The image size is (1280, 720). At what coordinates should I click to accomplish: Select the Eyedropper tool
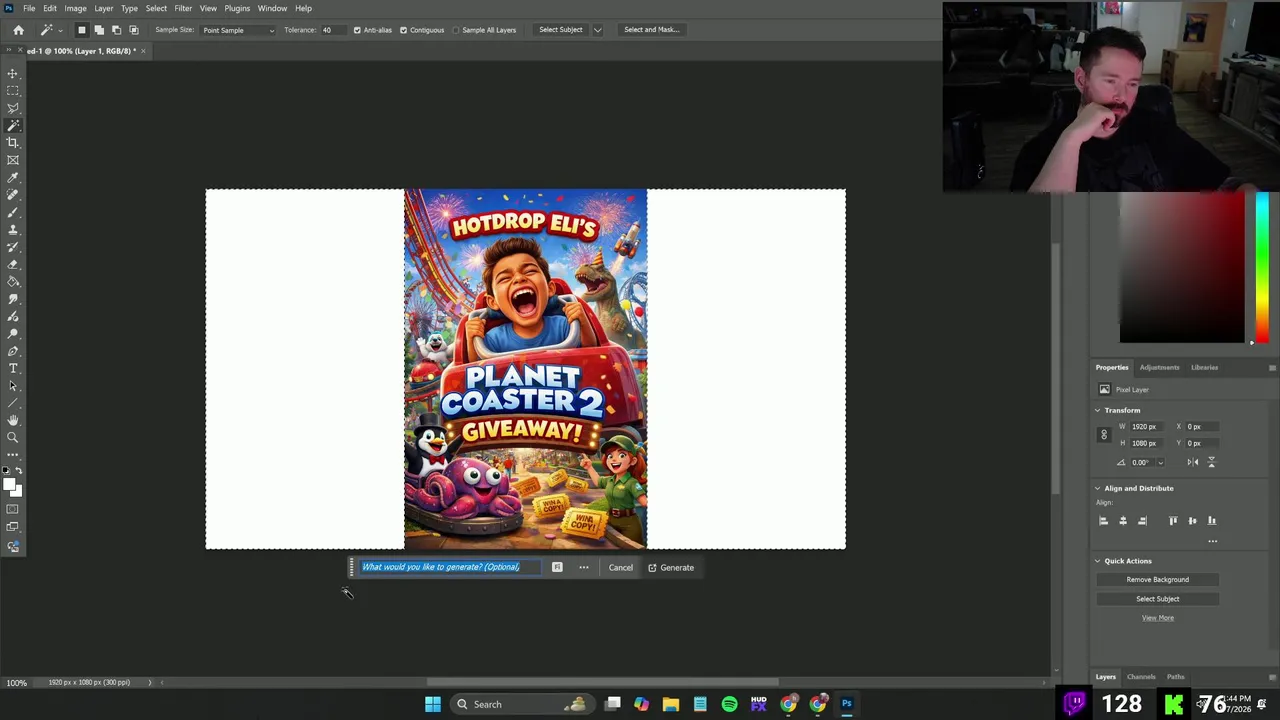pos(13,177)
